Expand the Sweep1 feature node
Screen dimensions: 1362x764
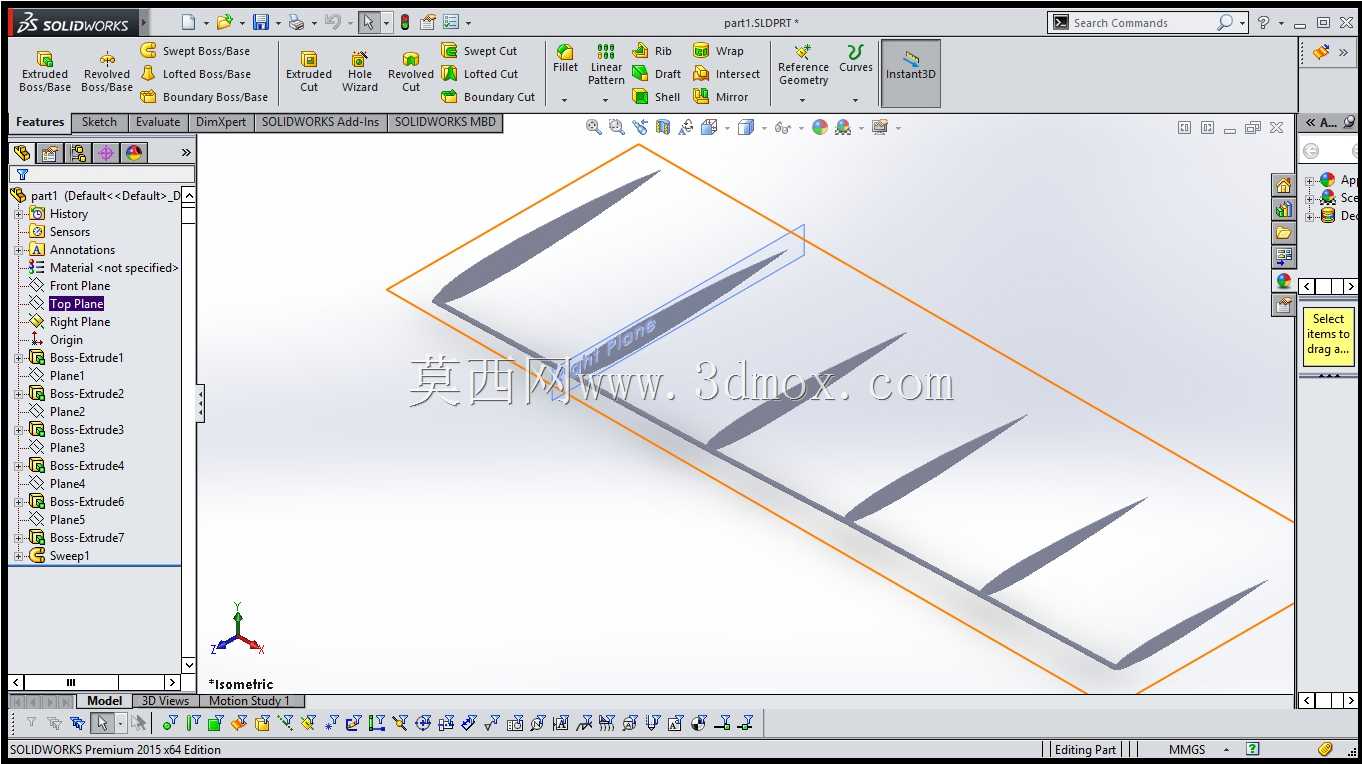pos(18,556)
